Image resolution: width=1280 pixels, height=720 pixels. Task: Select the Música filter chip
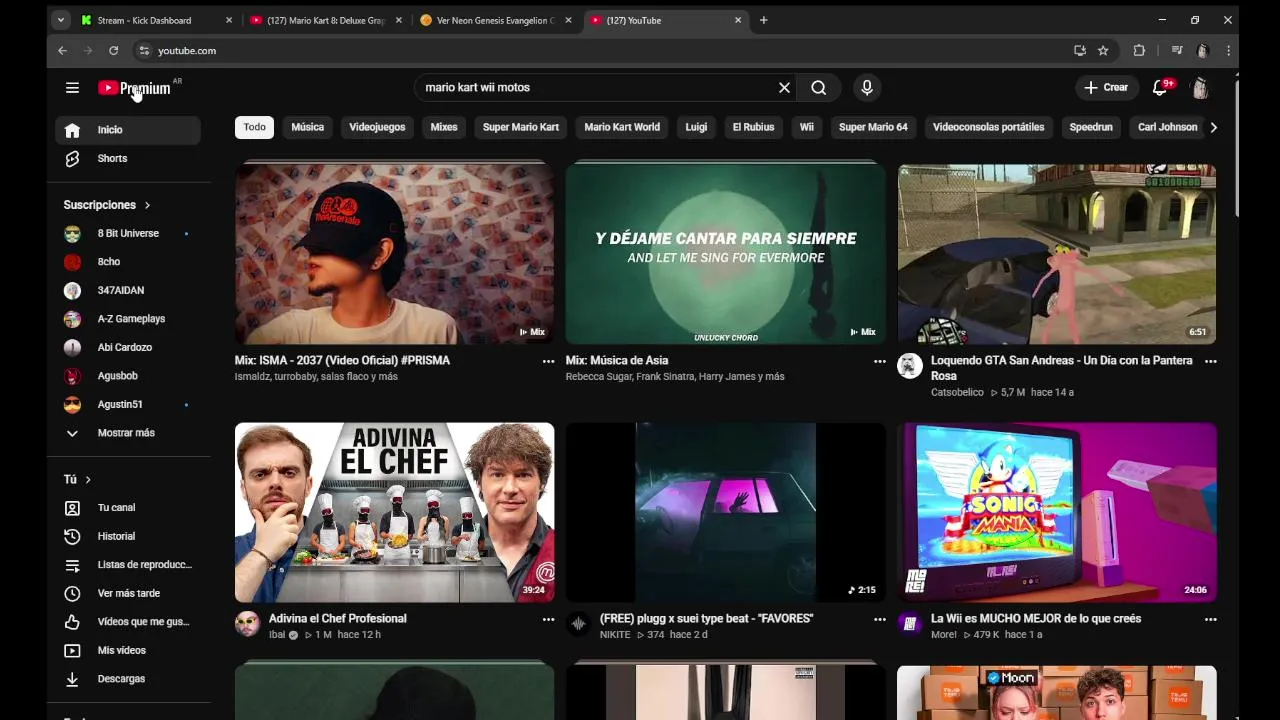click(x=307, y=128)
